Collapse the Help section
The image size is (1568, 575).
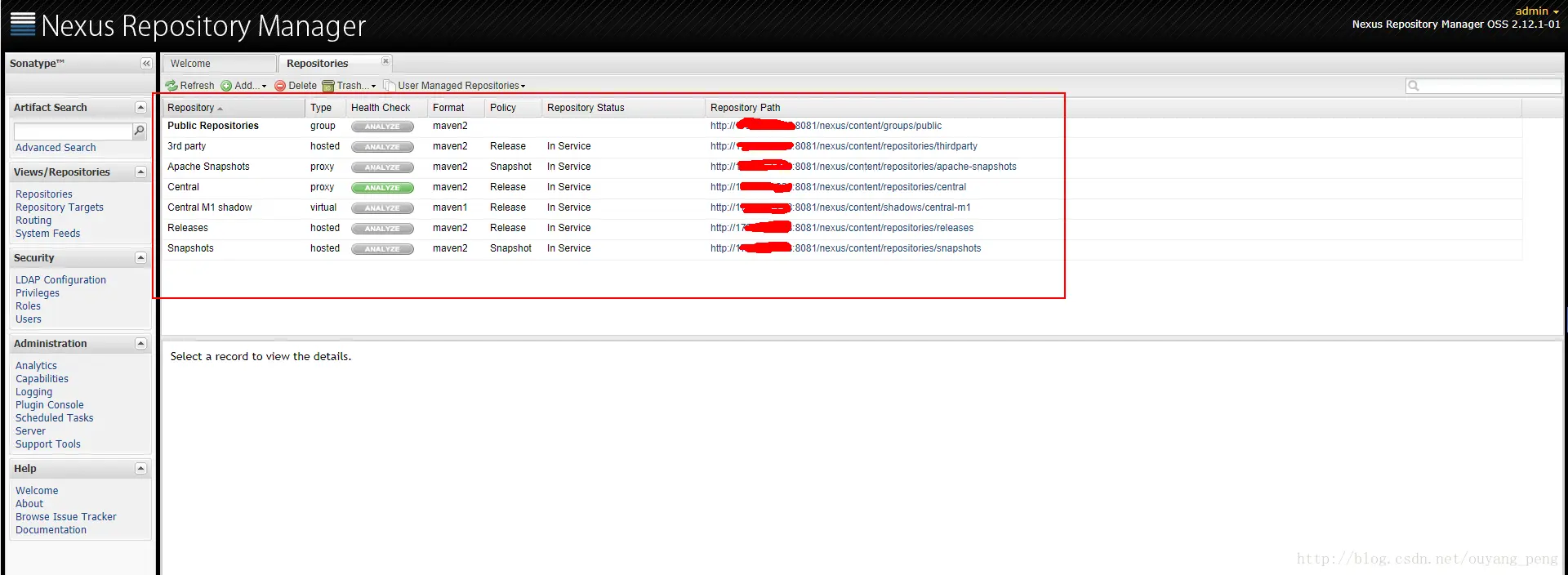click(x=140, y=469)
